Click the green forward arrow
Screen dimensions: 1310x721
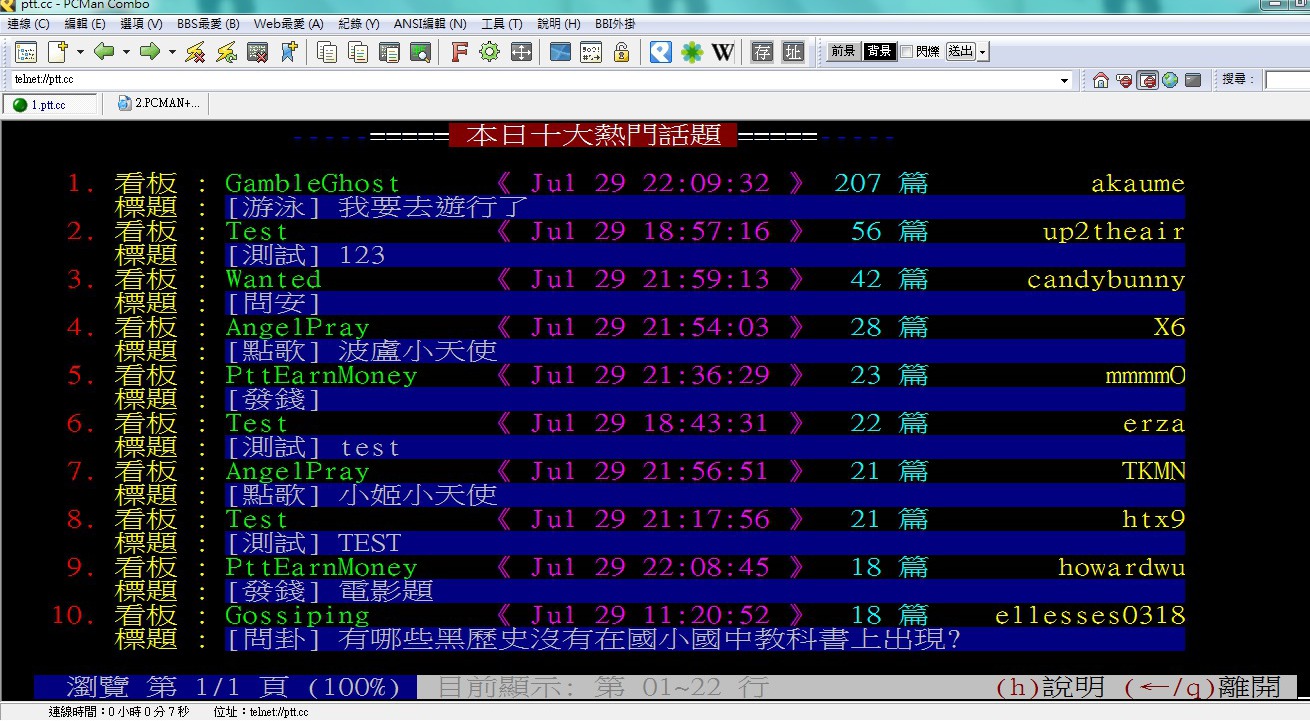point(150,52)
